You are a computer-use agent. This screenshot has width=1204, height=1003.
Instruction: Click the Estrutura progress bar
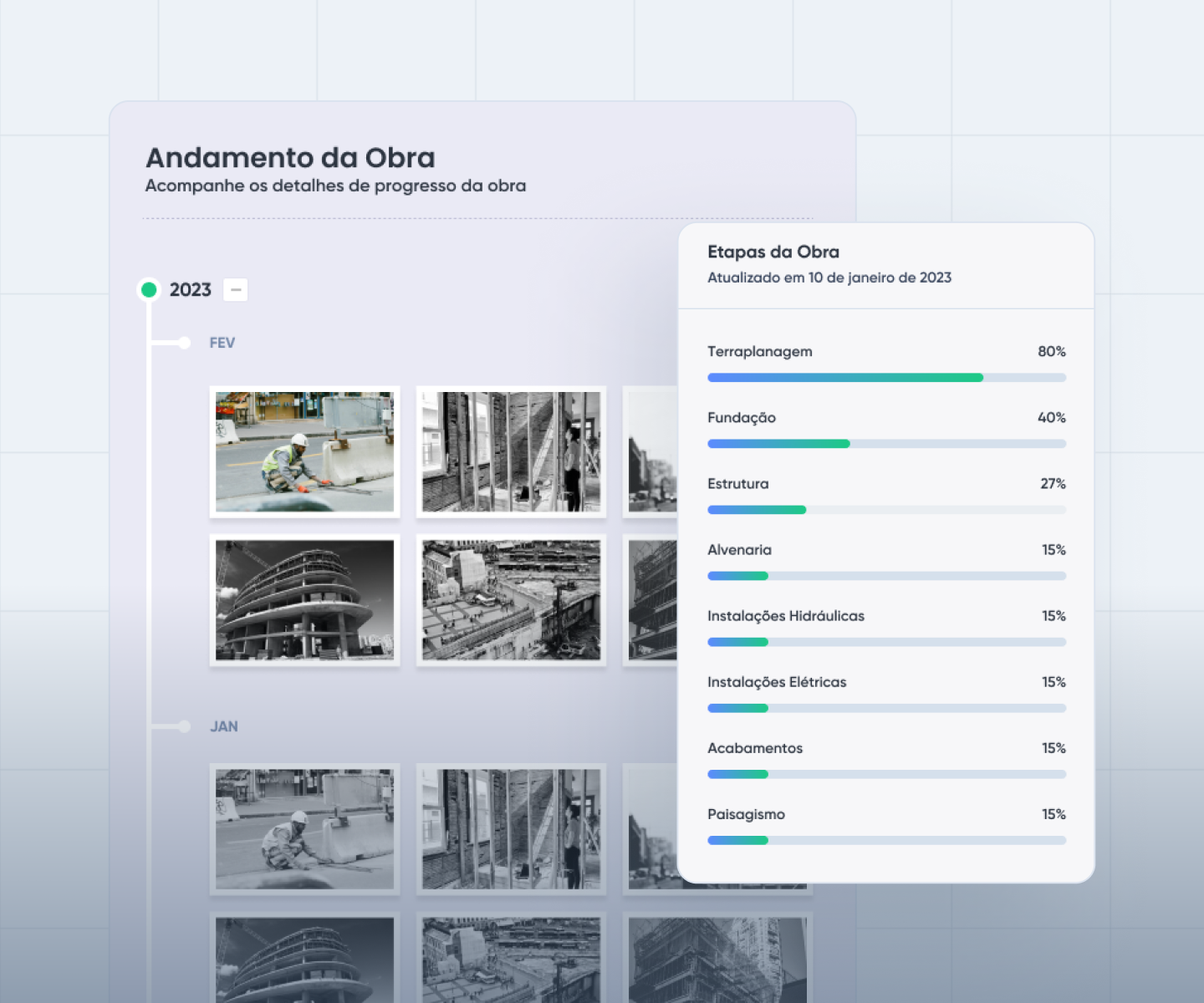point(886,510)
